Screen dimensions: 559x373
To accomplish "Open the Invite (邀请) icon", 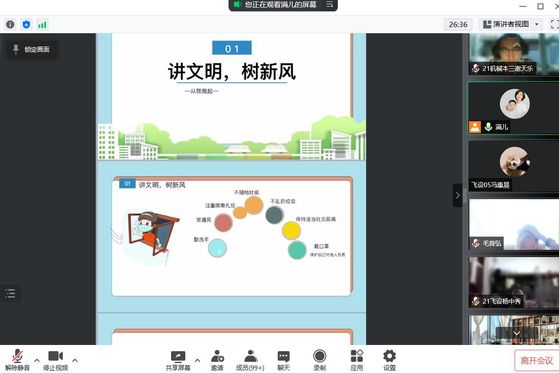I will pos(217,361).
